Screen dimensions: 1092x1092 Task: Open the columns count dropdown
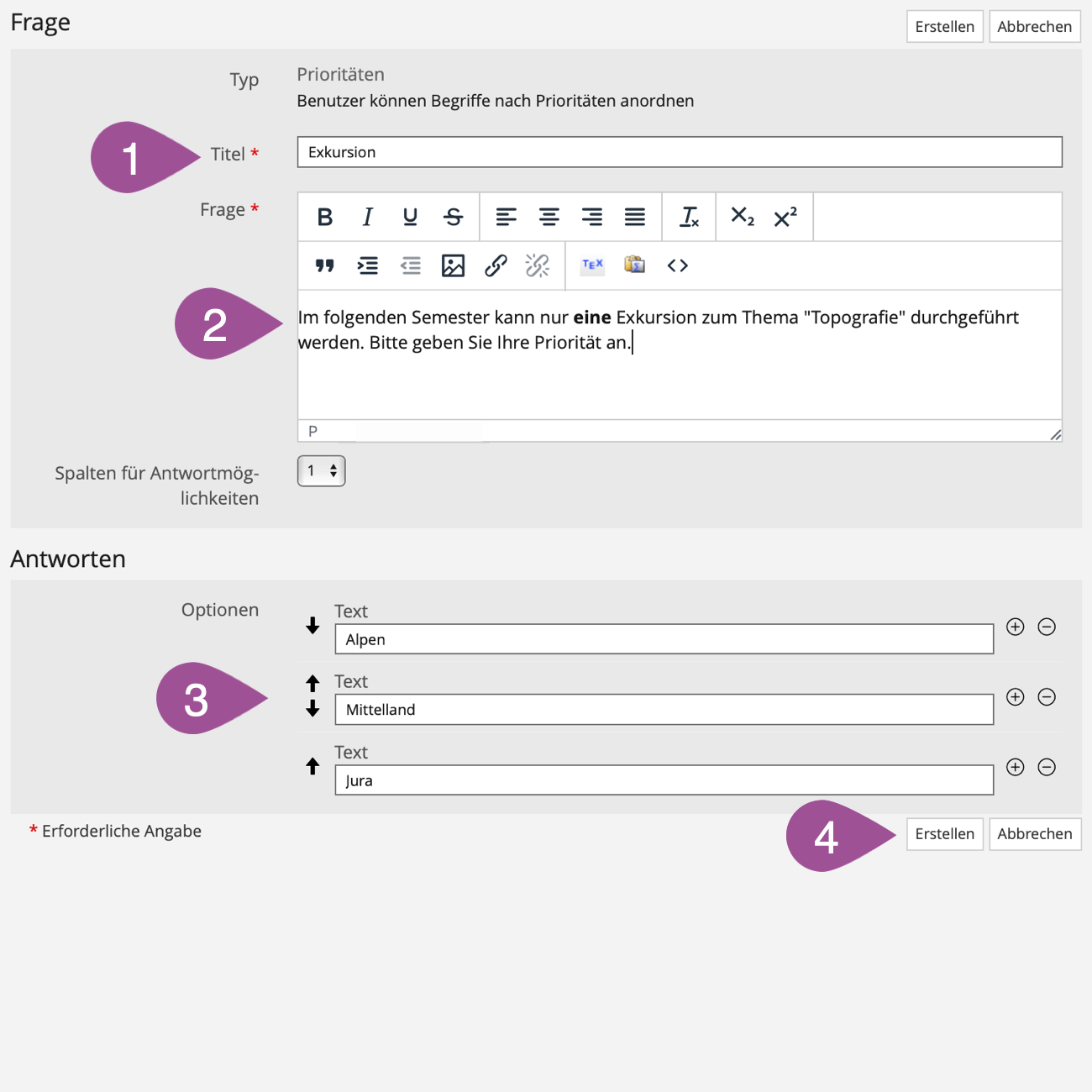(x=321, y=471)
